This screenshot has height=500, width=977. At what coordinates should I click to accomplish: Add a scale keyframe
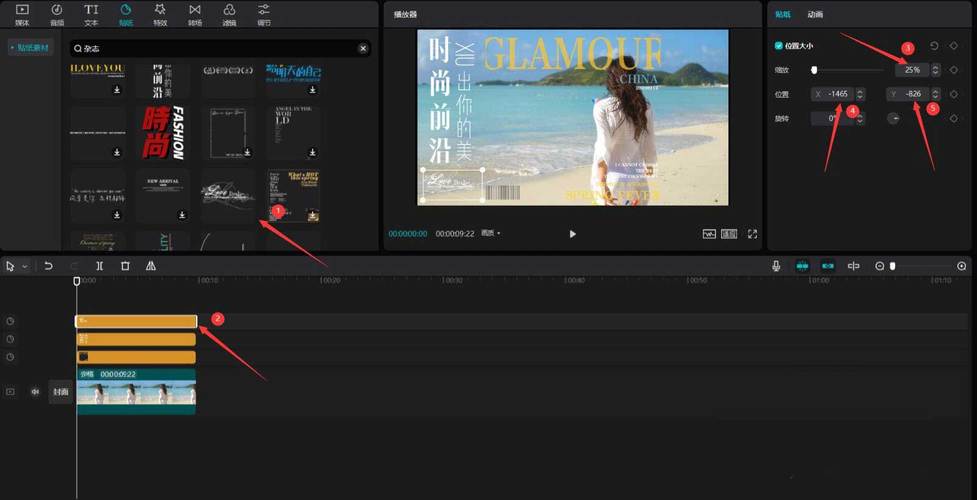(x=953, y=70)
